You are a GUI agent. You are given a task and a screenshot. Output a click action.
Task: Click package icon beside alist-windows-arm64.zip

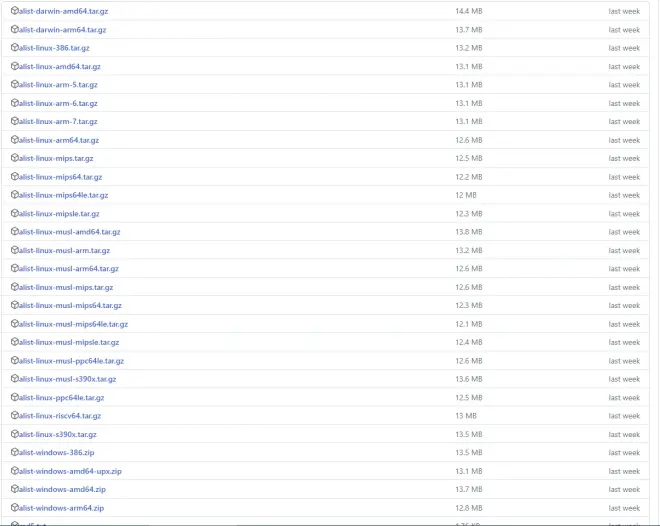pos(15,507)
